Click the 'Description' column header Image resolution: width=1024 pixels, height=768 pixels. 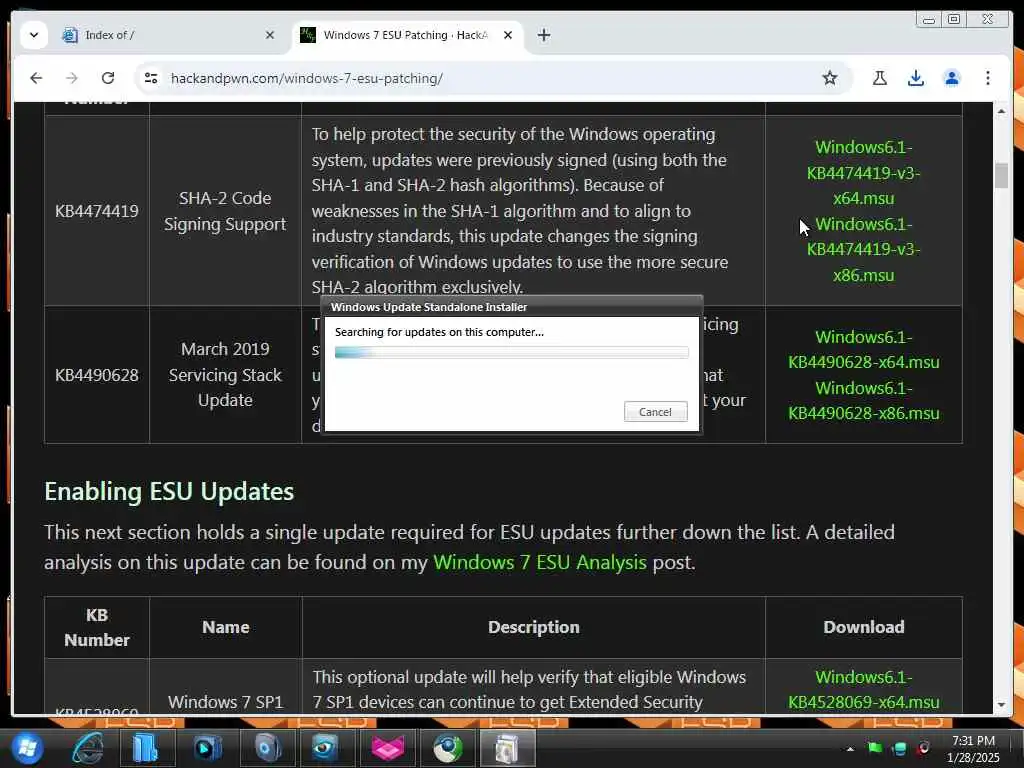pyautogui.click(x=534, y=627)
